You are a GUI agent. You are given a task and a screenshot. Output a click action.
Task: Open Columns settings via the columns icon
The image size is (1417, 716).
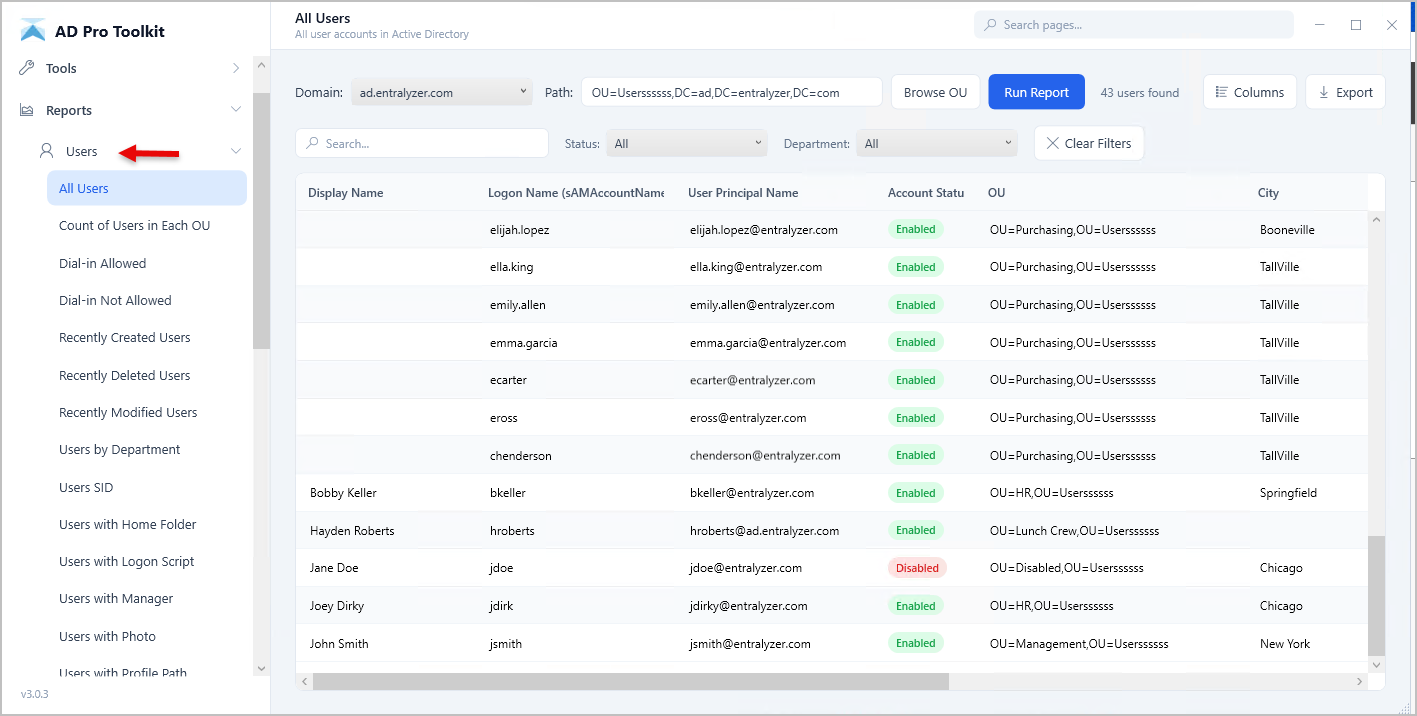(1221, 91)
